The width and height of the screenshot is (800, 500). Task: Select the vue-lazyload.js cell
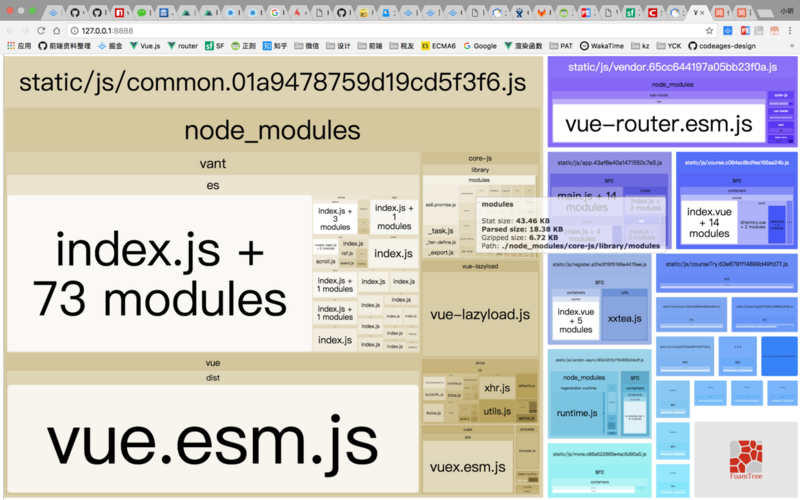point(480,314)
